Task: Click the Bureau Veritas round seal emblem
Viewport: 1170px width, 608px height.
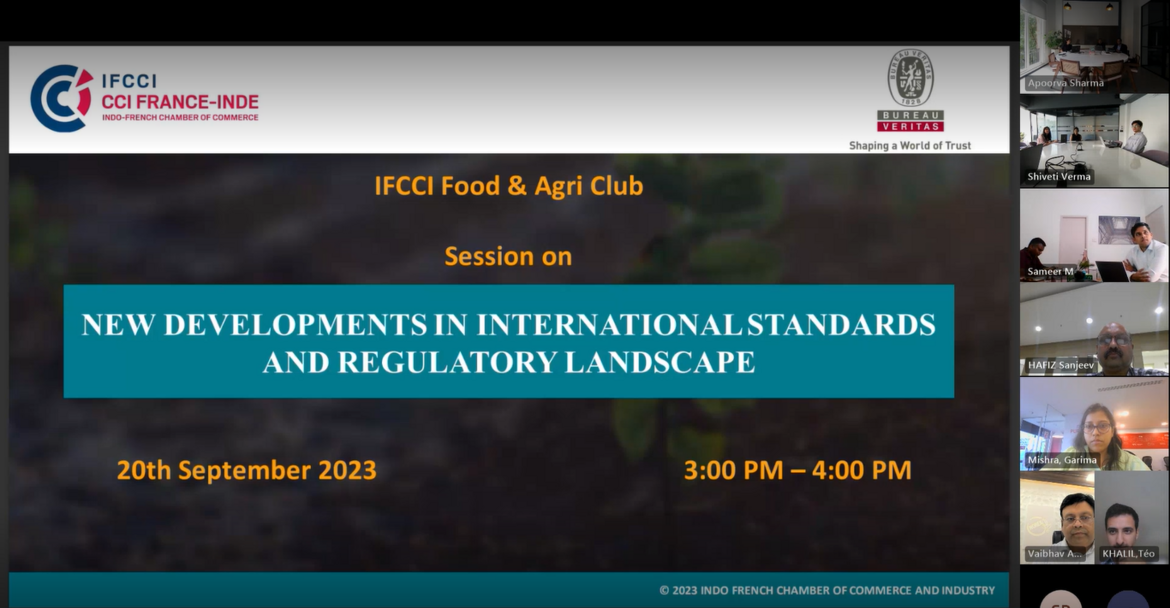Action: click(910, 79)
